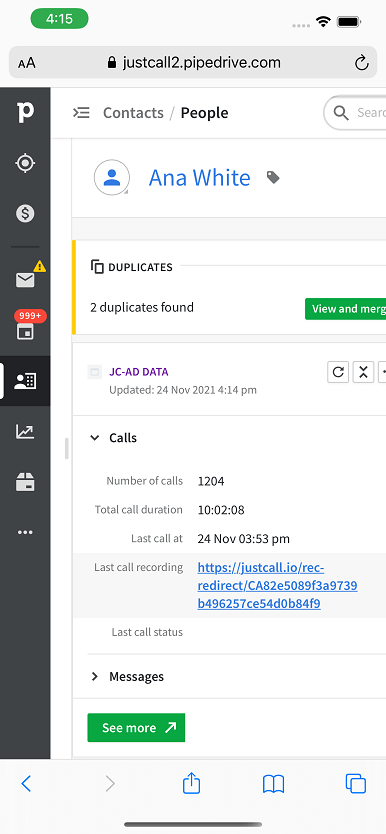Open Deals dollar icon in sidebar

click(25, 213)
